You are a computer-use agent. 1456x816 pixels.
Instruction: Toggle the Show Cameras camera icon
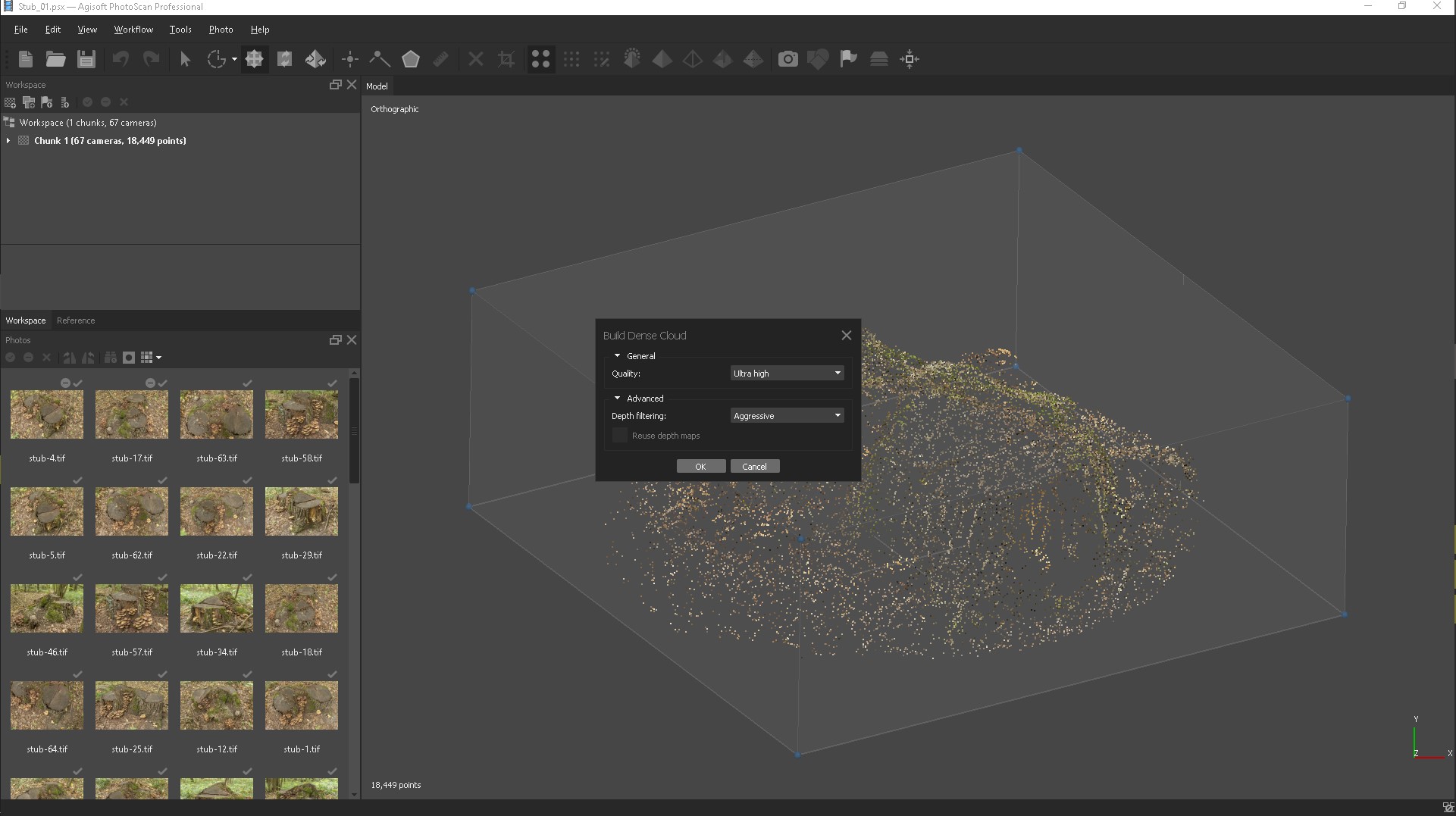pyautogui.click(x=787, y=59)
